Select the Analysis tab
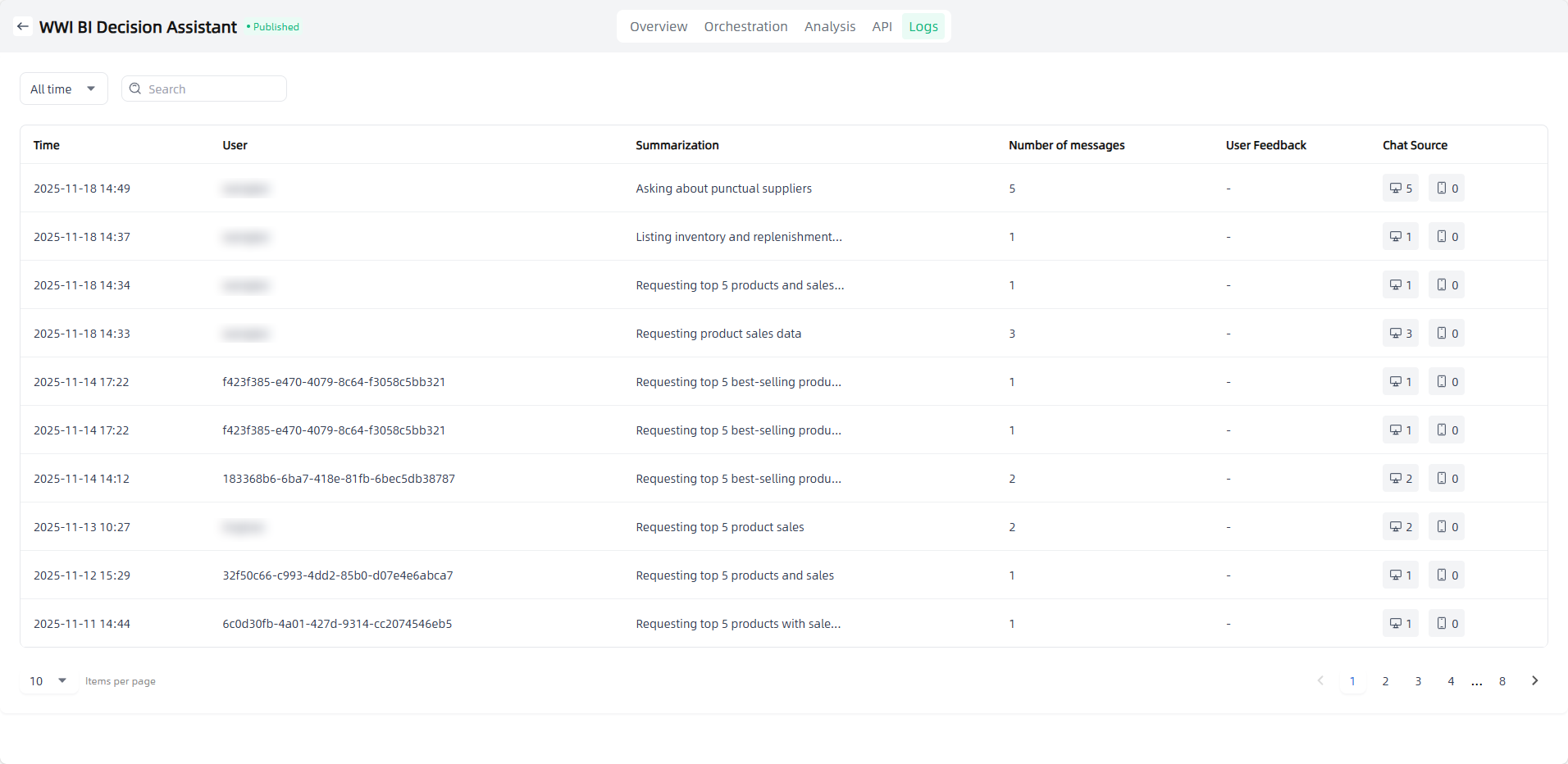Viewport: 1568px width, 764px height. click(x=829, y=26)
